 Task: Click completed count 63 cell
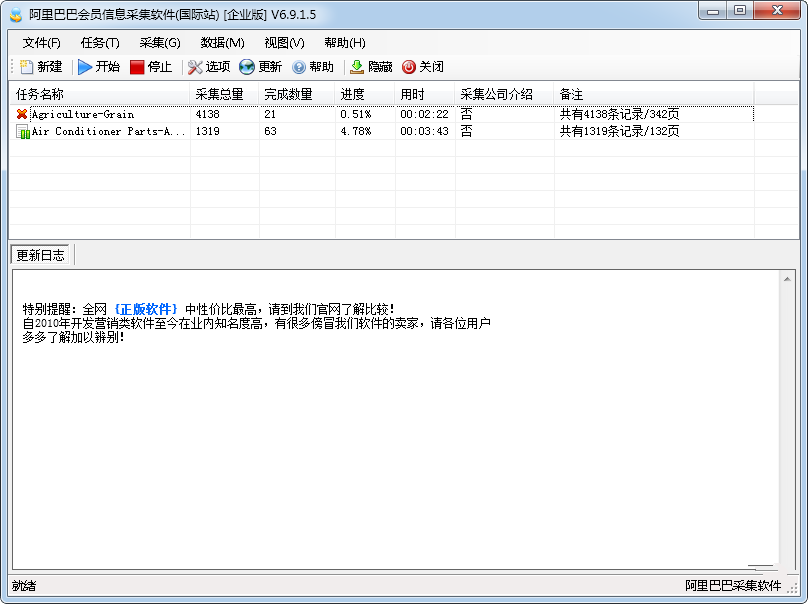[271, 131]
